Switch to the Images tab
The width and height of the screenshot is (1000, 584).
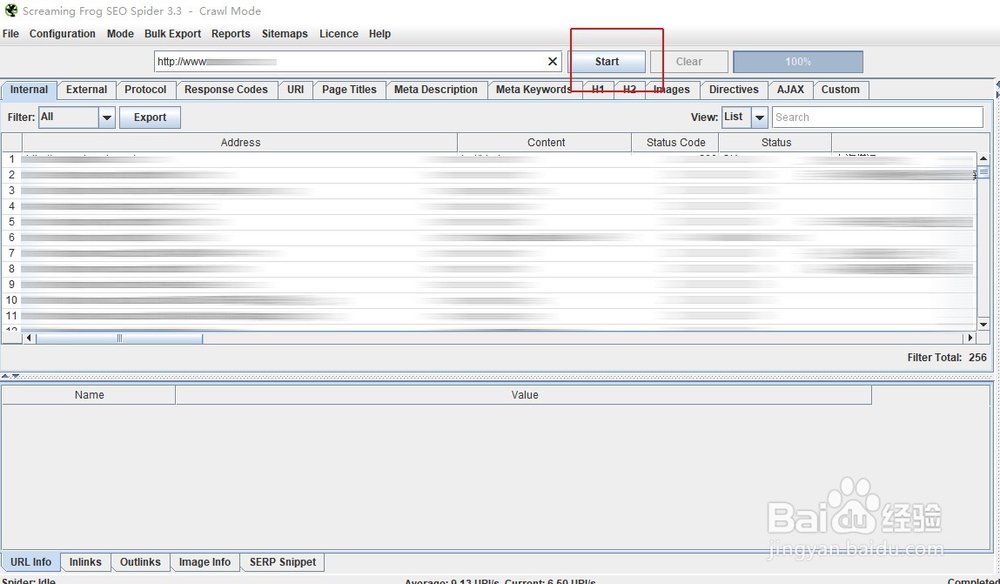click(x=672, y=89)
